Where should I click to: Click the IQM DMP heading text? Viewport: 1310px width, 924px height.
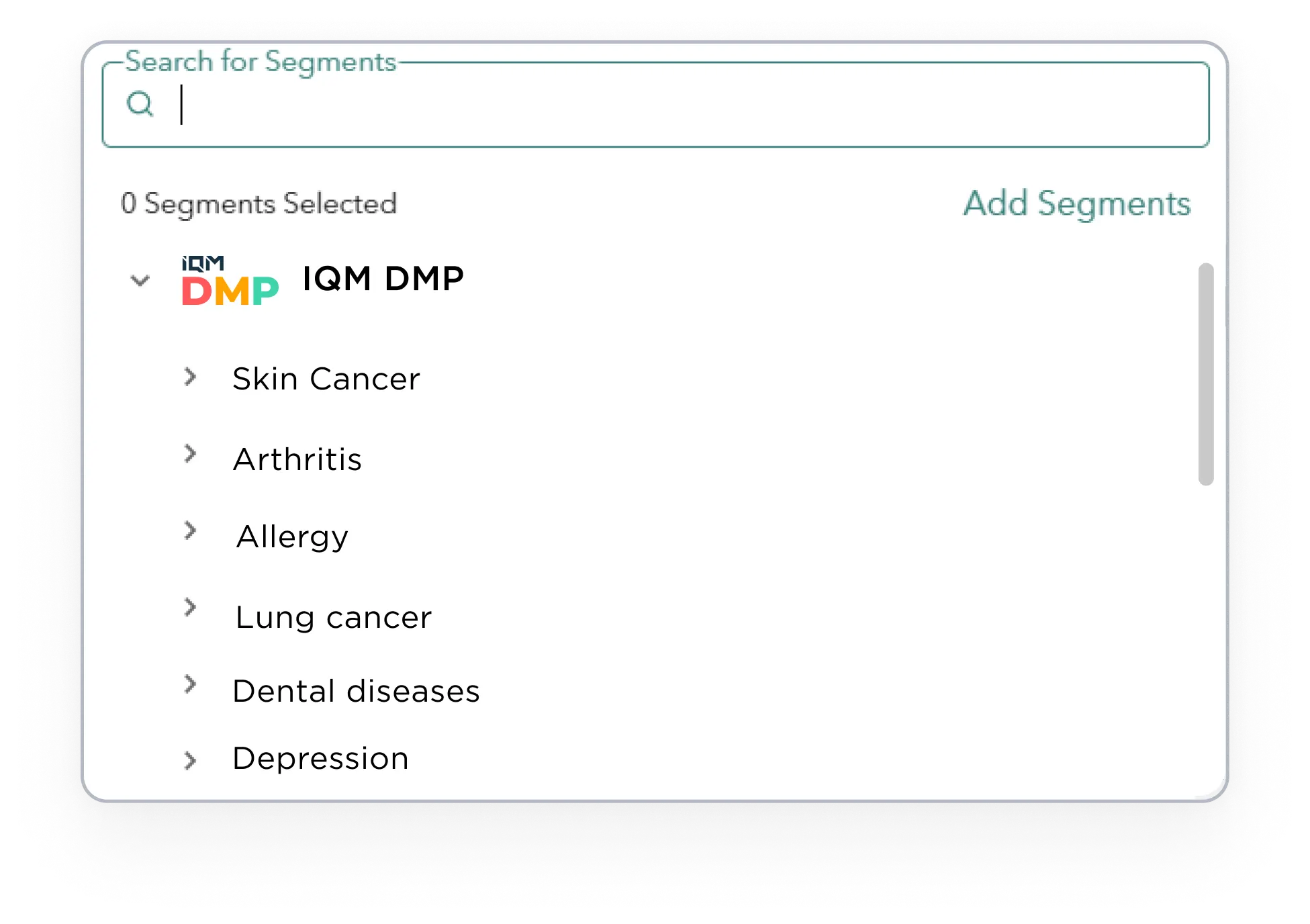383,278
